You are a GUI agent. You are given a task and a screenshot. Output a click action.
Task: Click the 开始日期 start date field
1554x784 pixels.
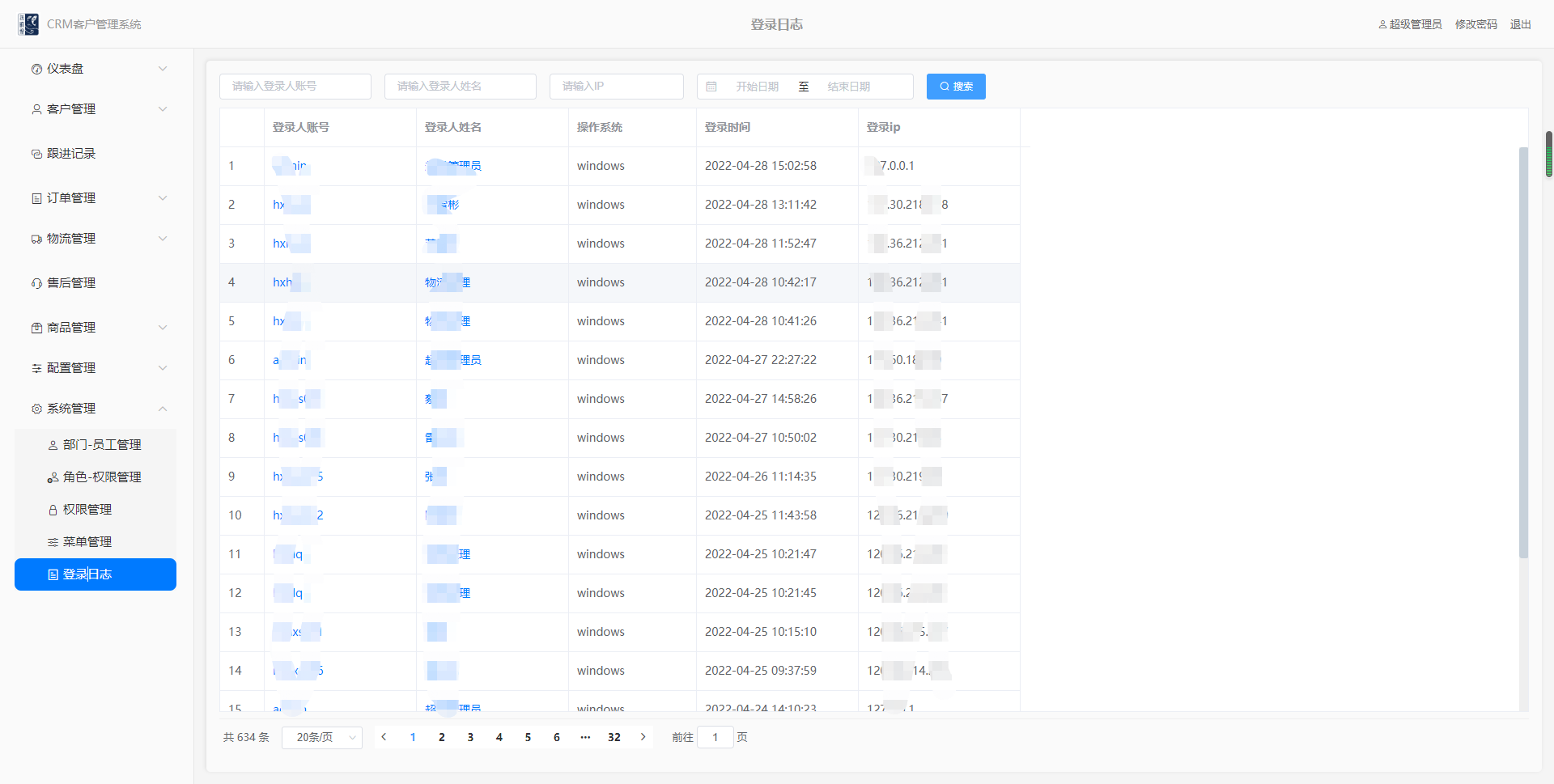click(x=758, y=87)
